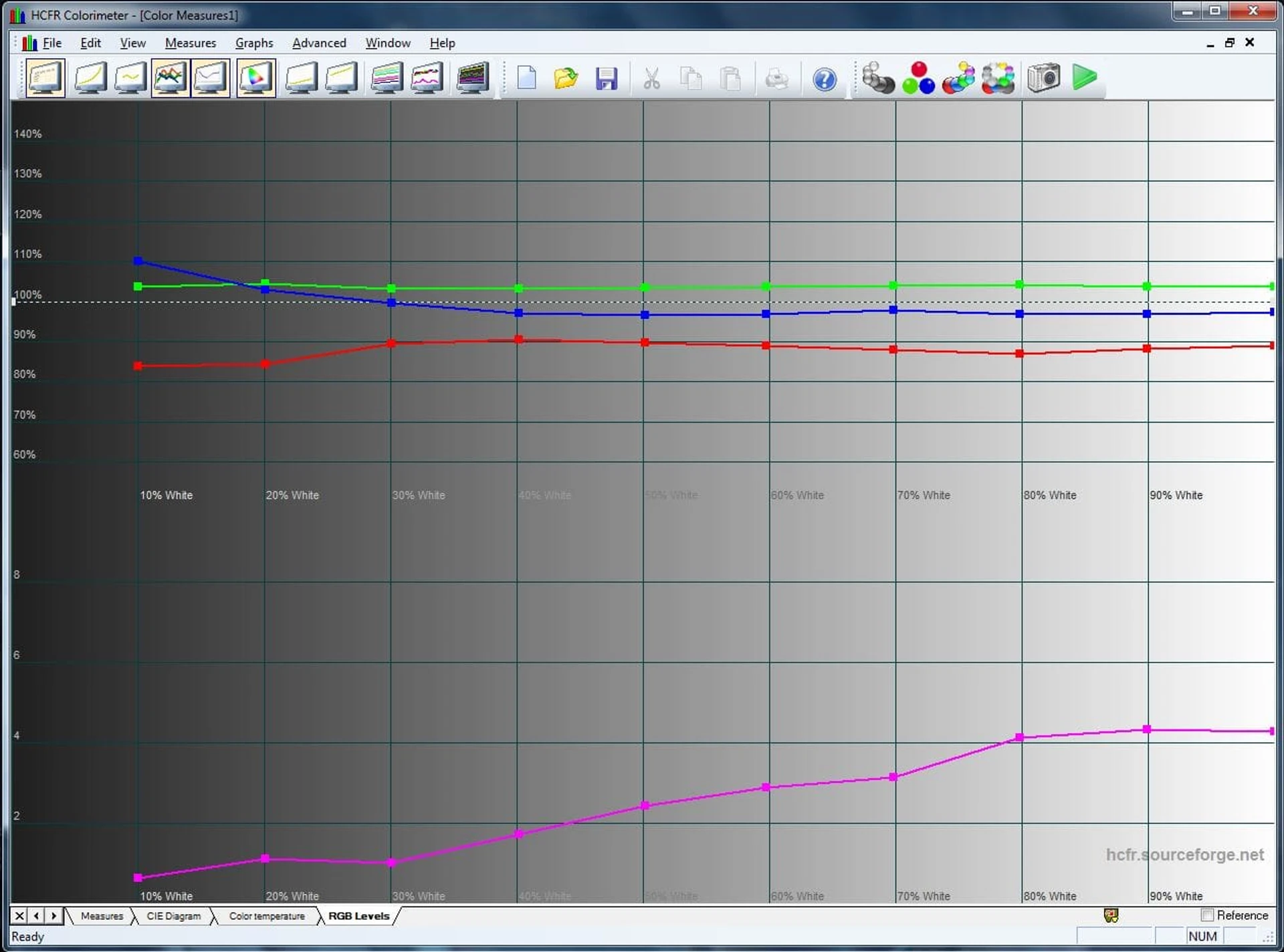Click the small shield icon near Reference

[x=1111, y=916]
